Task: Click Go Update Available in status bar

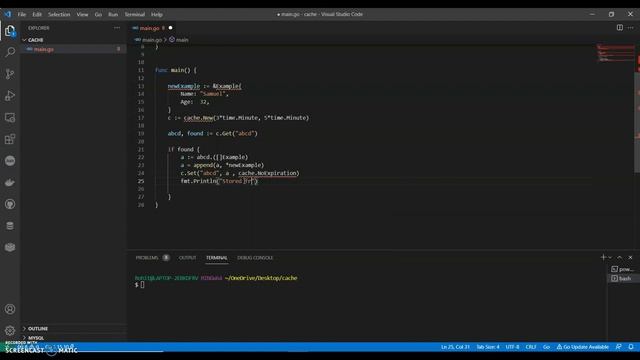Action: coord(582,347)
